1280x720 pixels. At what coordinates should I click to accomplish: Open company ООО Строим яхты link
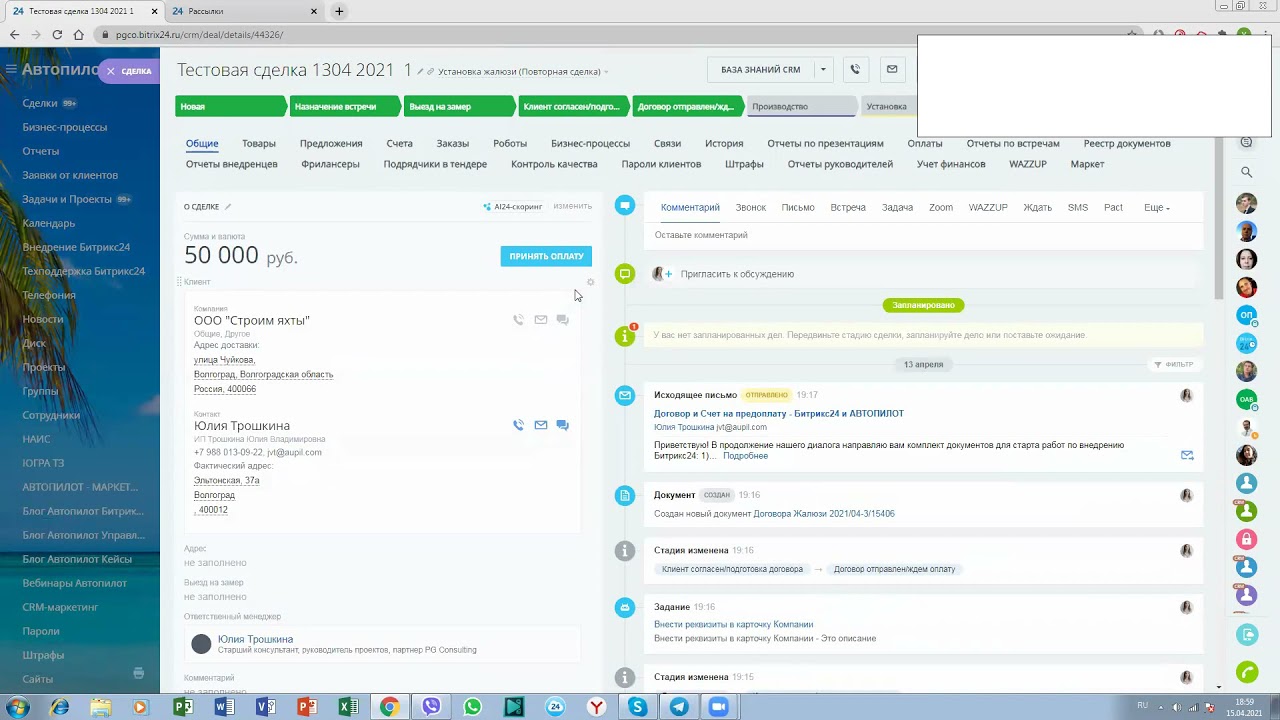(252, 321)
